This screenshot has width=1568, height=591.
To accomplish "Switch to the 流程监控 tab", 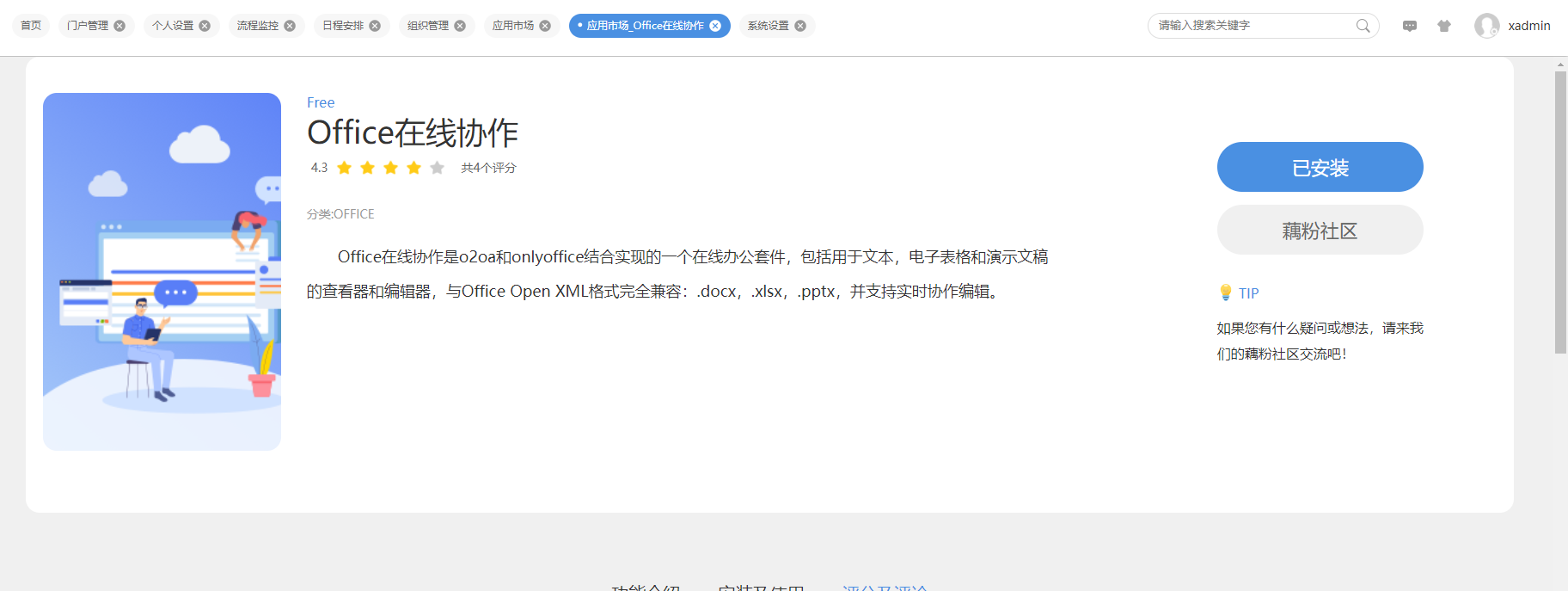I will pos(258,26).
